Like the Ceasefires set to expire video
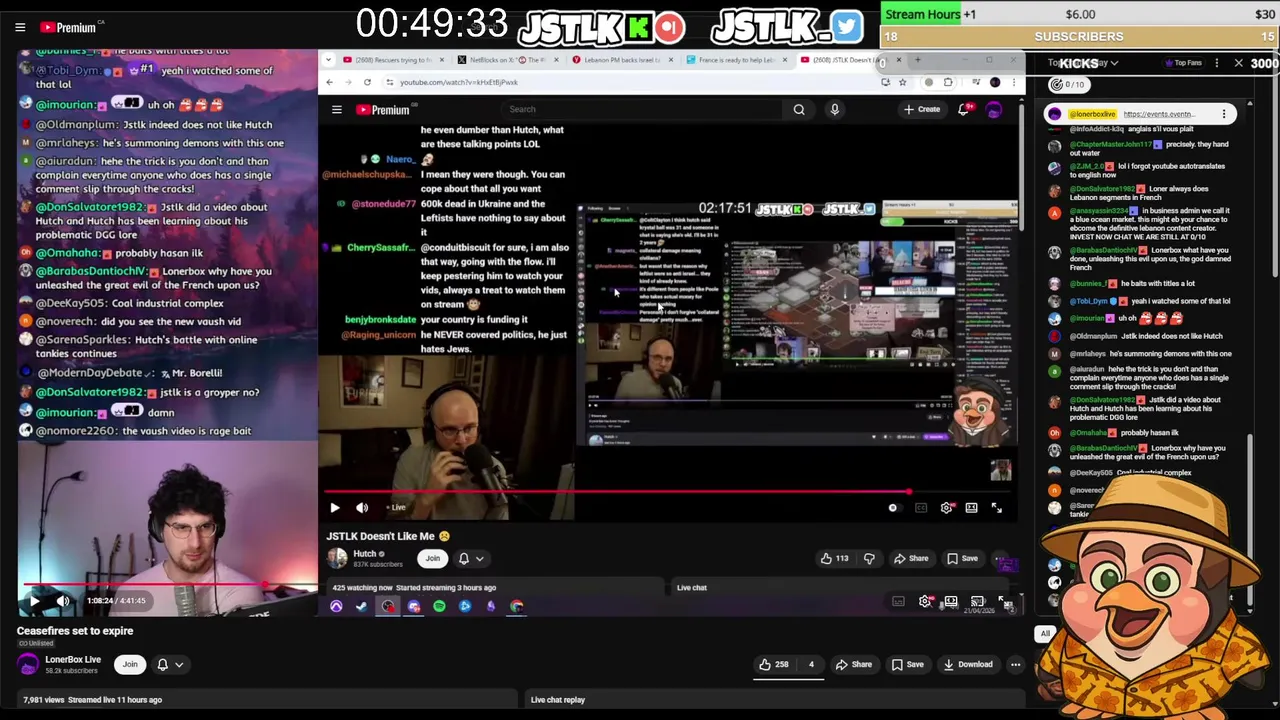 coord(774,664)
